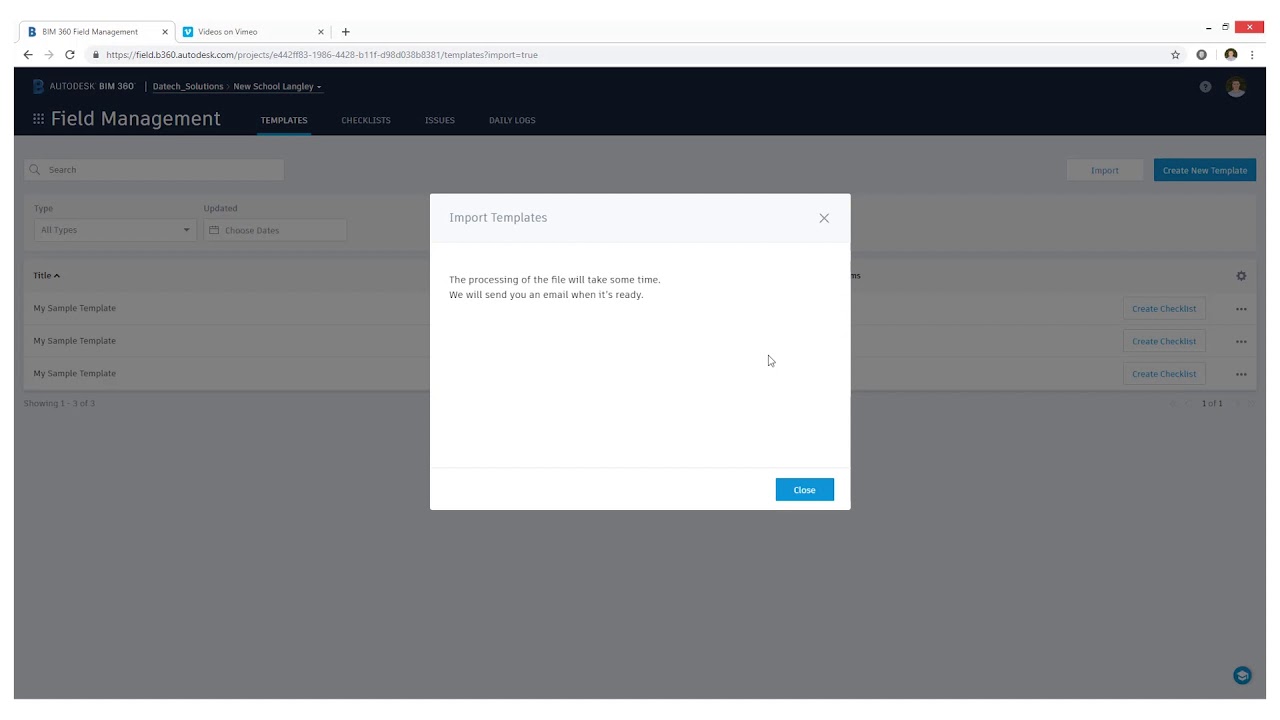This screenshot has height=720, width=1280.
Task: Open a new browser tab with plus
Action: [346, 32]
